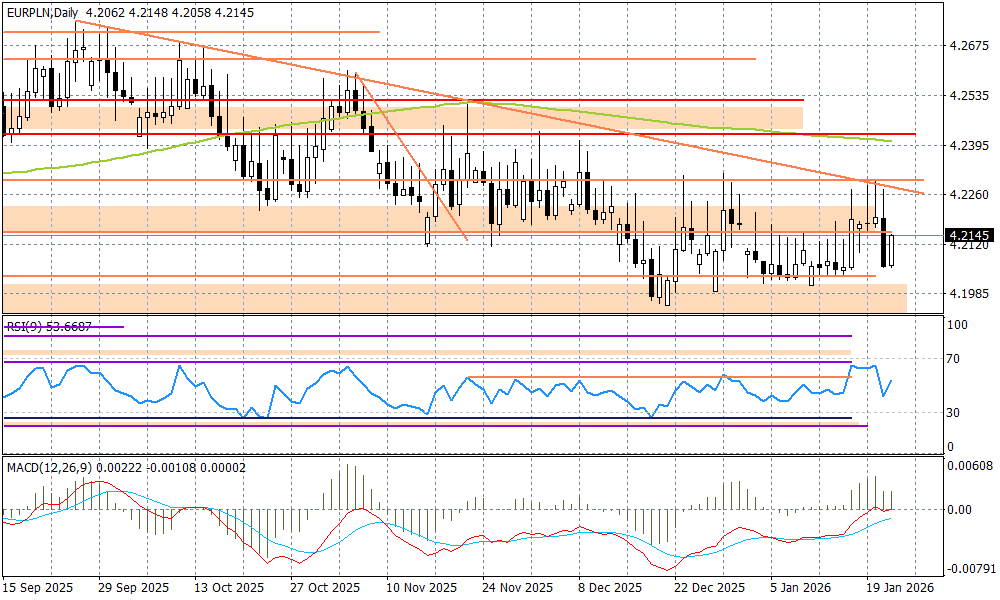Click the most recent candlestick on the chart
The height and width of the screenshot is (600, 1000).
click(892, 250)
